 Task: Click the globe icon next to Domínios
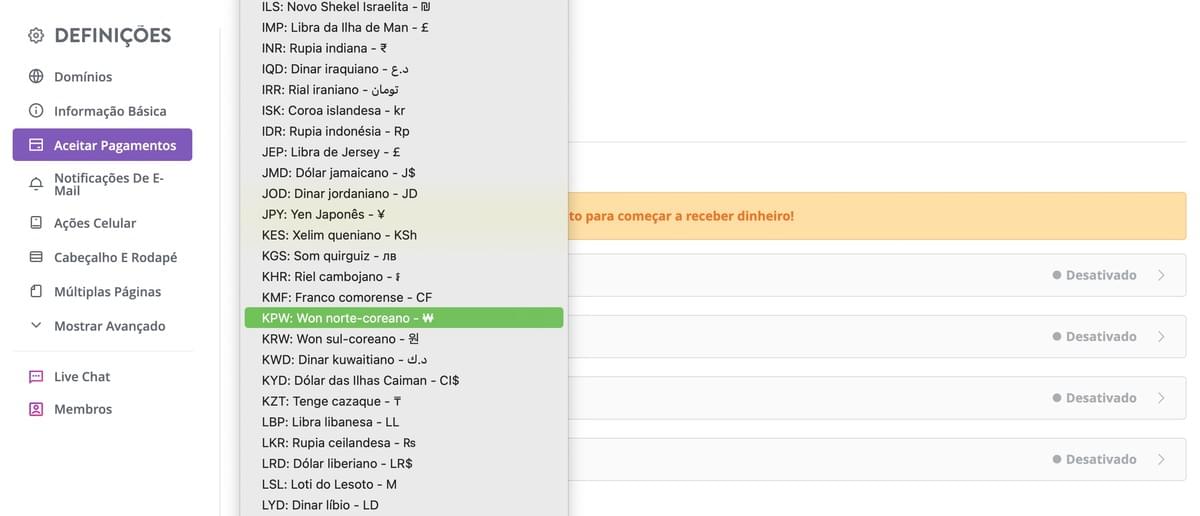point(36,77)
